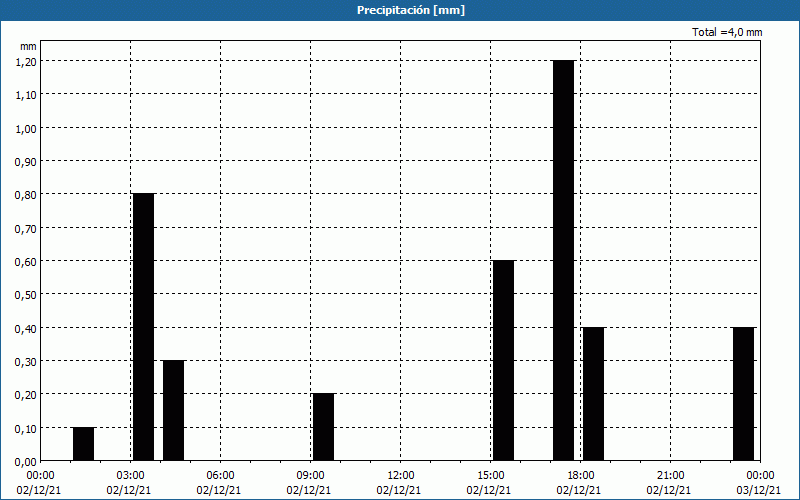This screenshot has height=500, width=800.
Task: Click the 0,00 y-axis value
Action: 26,461
